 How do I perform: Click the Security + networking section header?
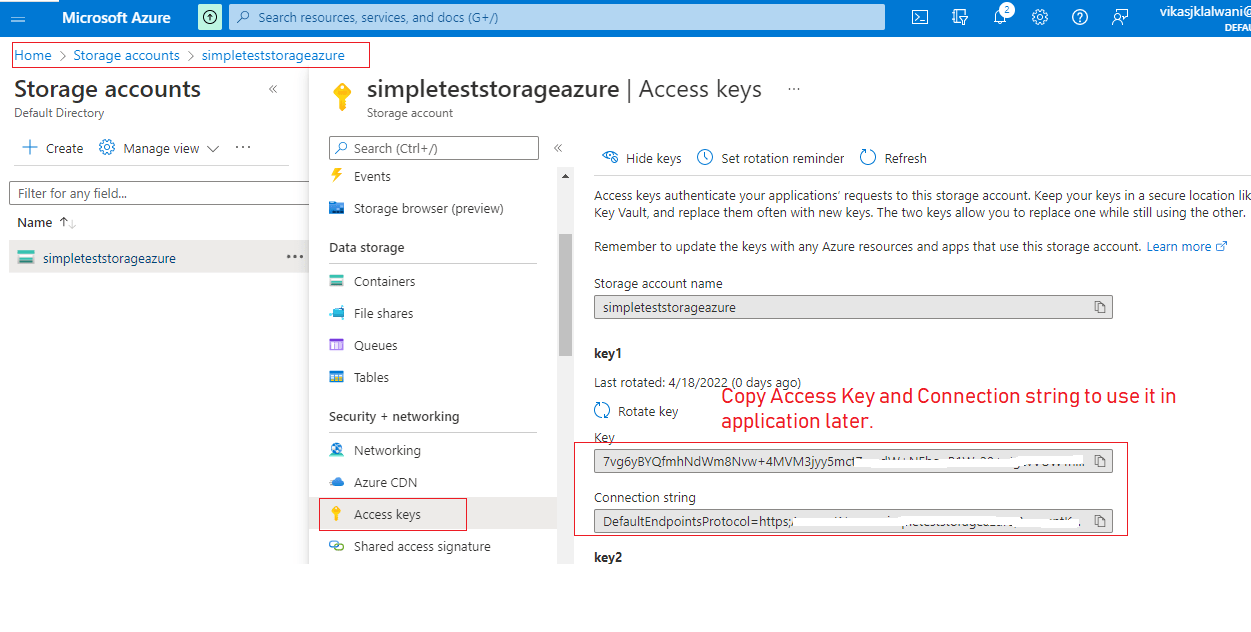(394, 416)
